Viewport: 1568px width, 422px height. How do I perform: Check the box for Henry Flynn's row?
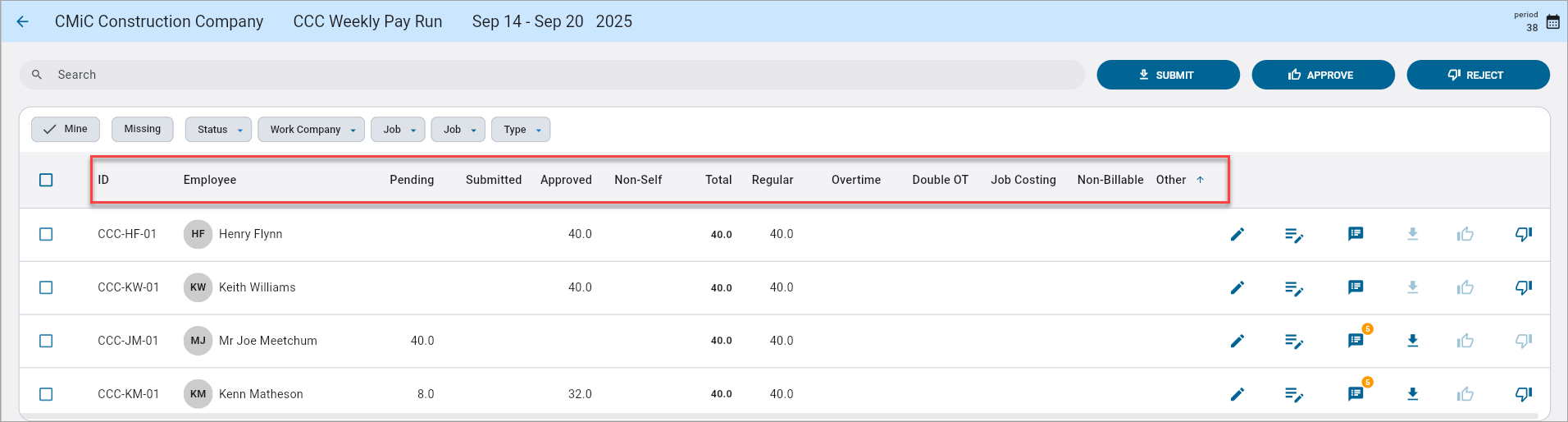46,235
